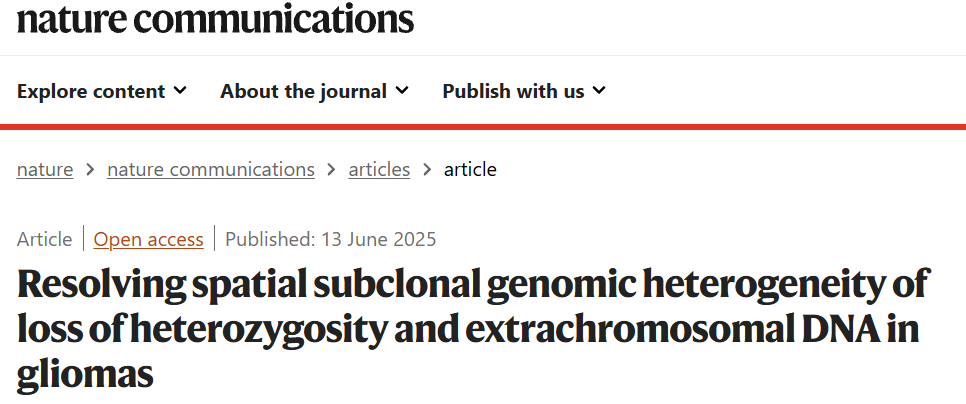Click breadcrumb arrow after the nature link
The image size is (966, 404).
(x=90, y=170)
